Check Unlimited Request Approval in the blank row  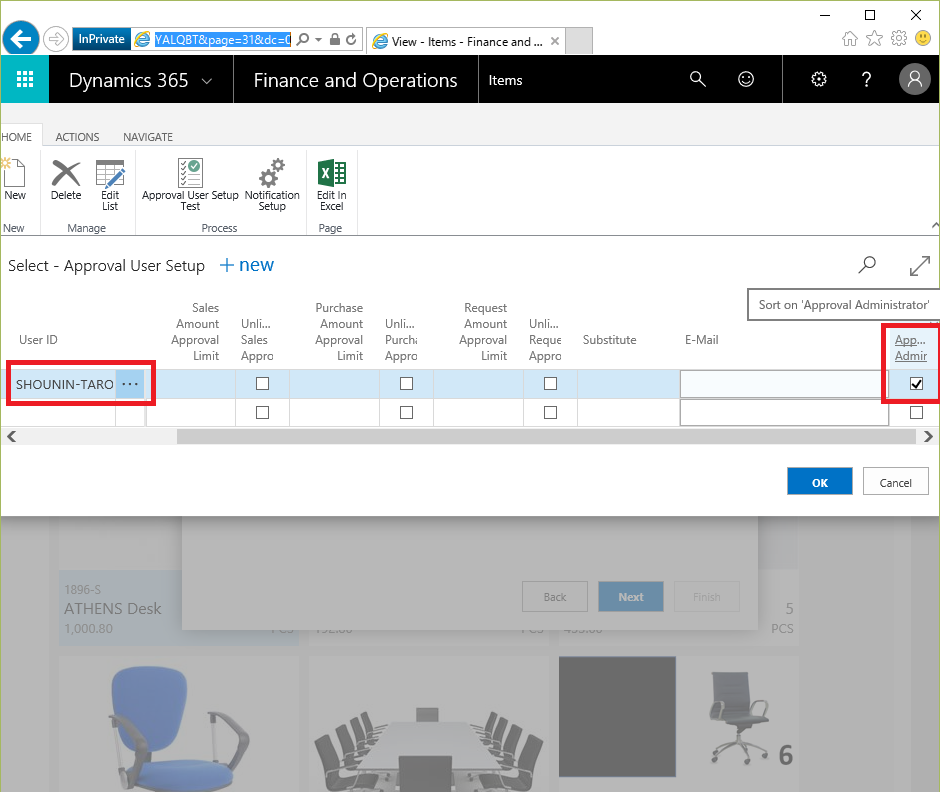point(550,412)
